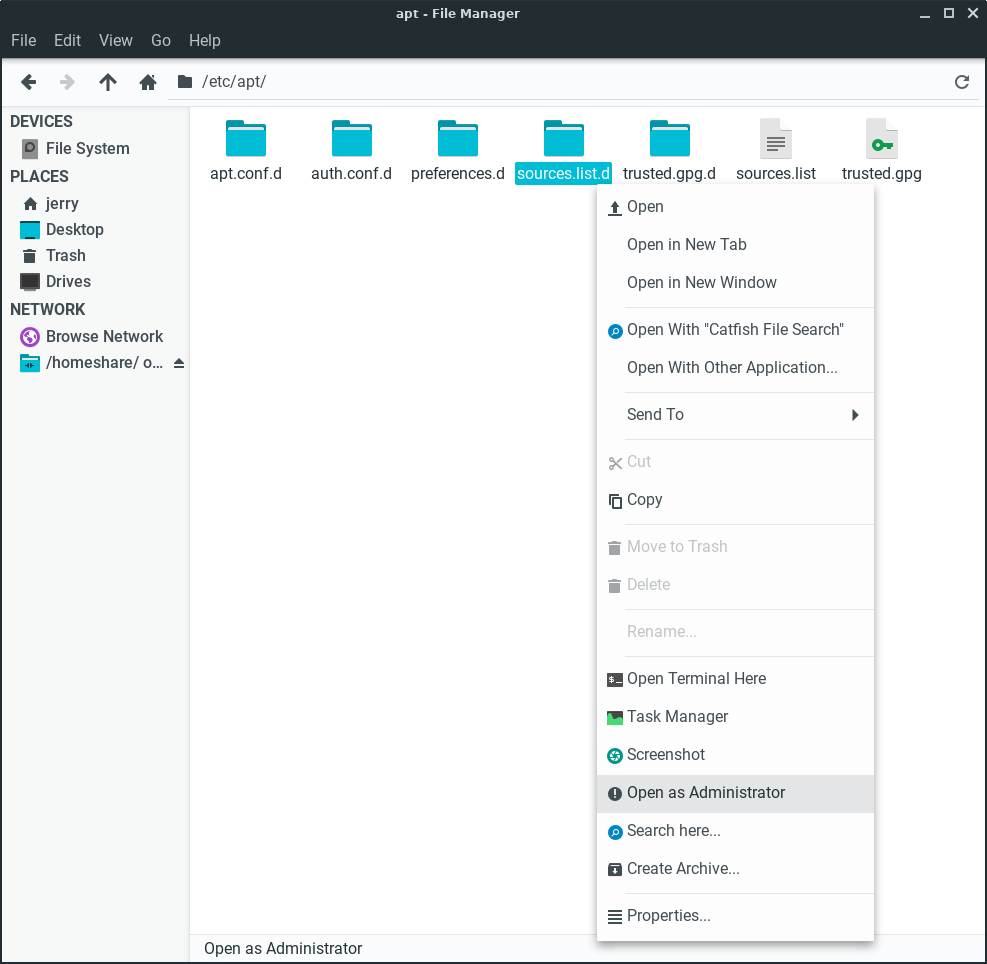Click Copy in the context menu
The width and height of the screenshot is (987, 964).
pos(644,500)
